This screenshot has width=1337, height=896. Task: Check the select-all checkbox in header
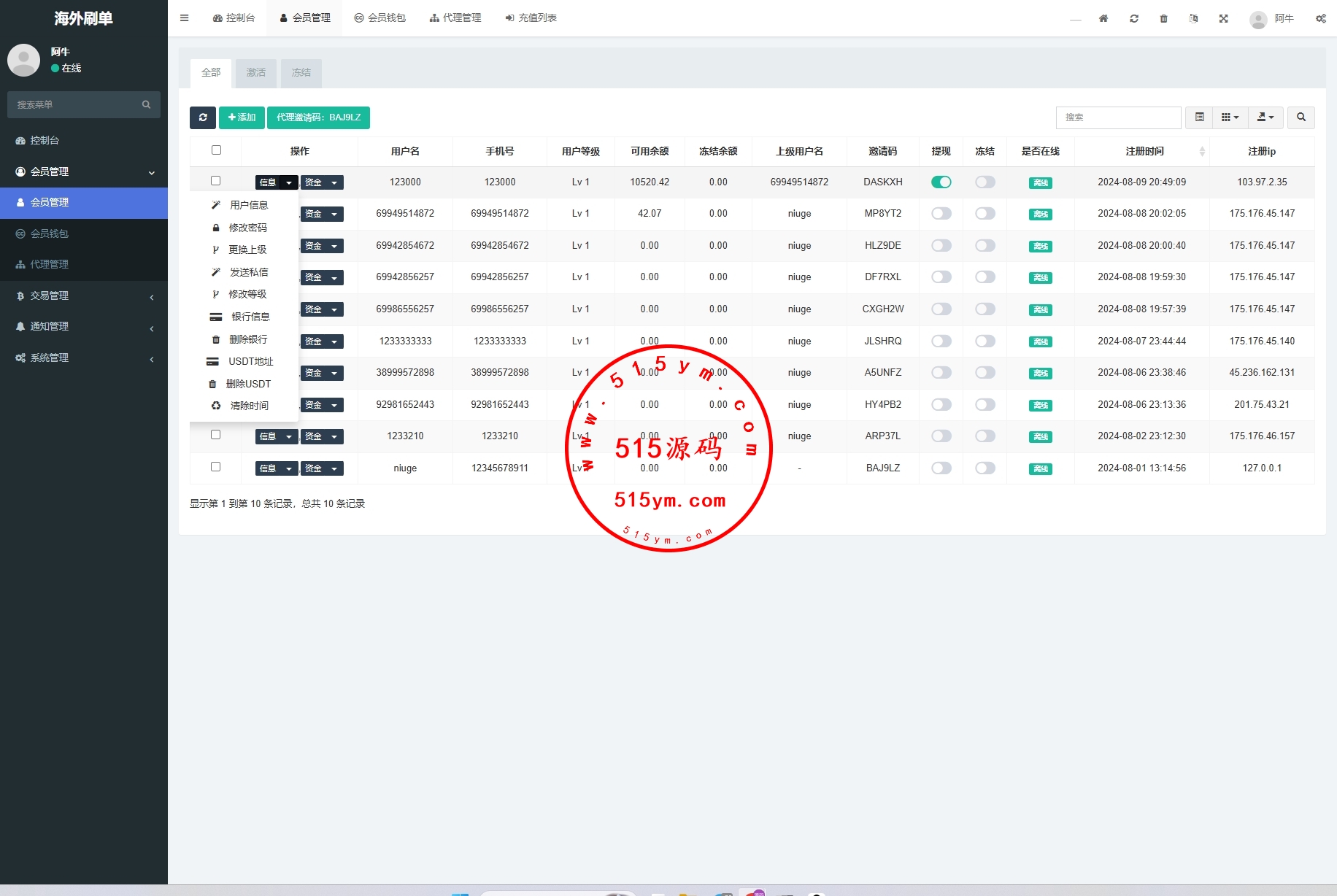(216, 150)
